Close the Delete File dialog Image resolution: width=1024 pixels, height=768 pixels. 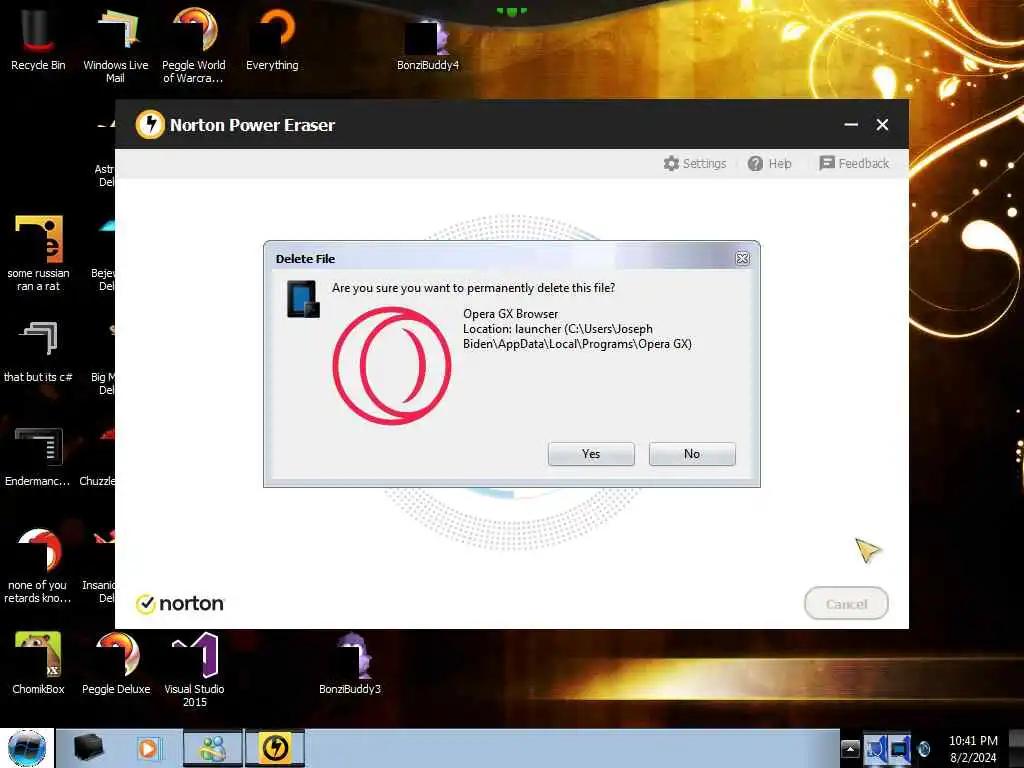tap(743, 259)
